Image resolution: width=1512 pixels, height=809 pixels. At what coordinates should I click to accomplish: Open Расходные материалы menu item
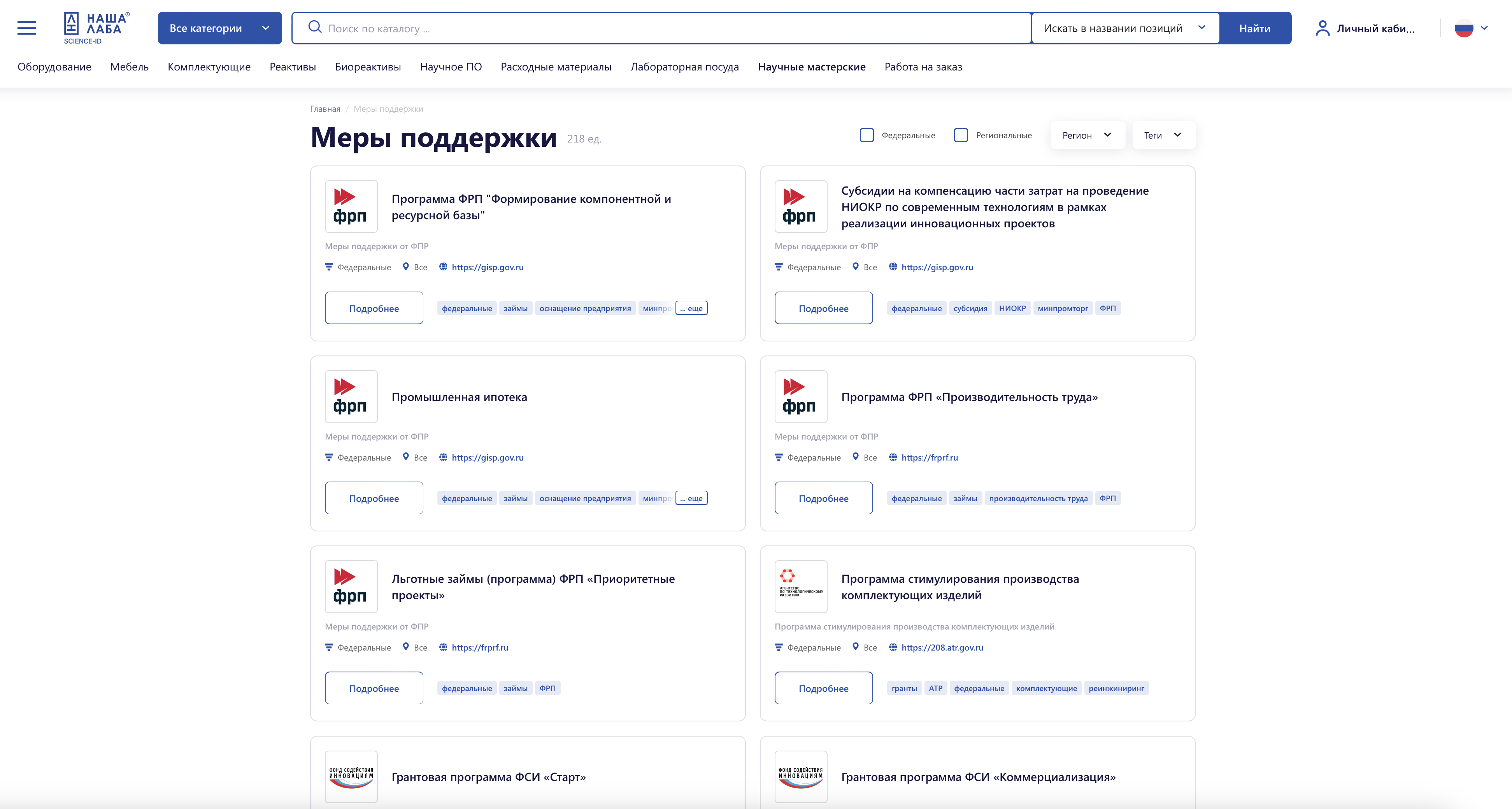556,67
